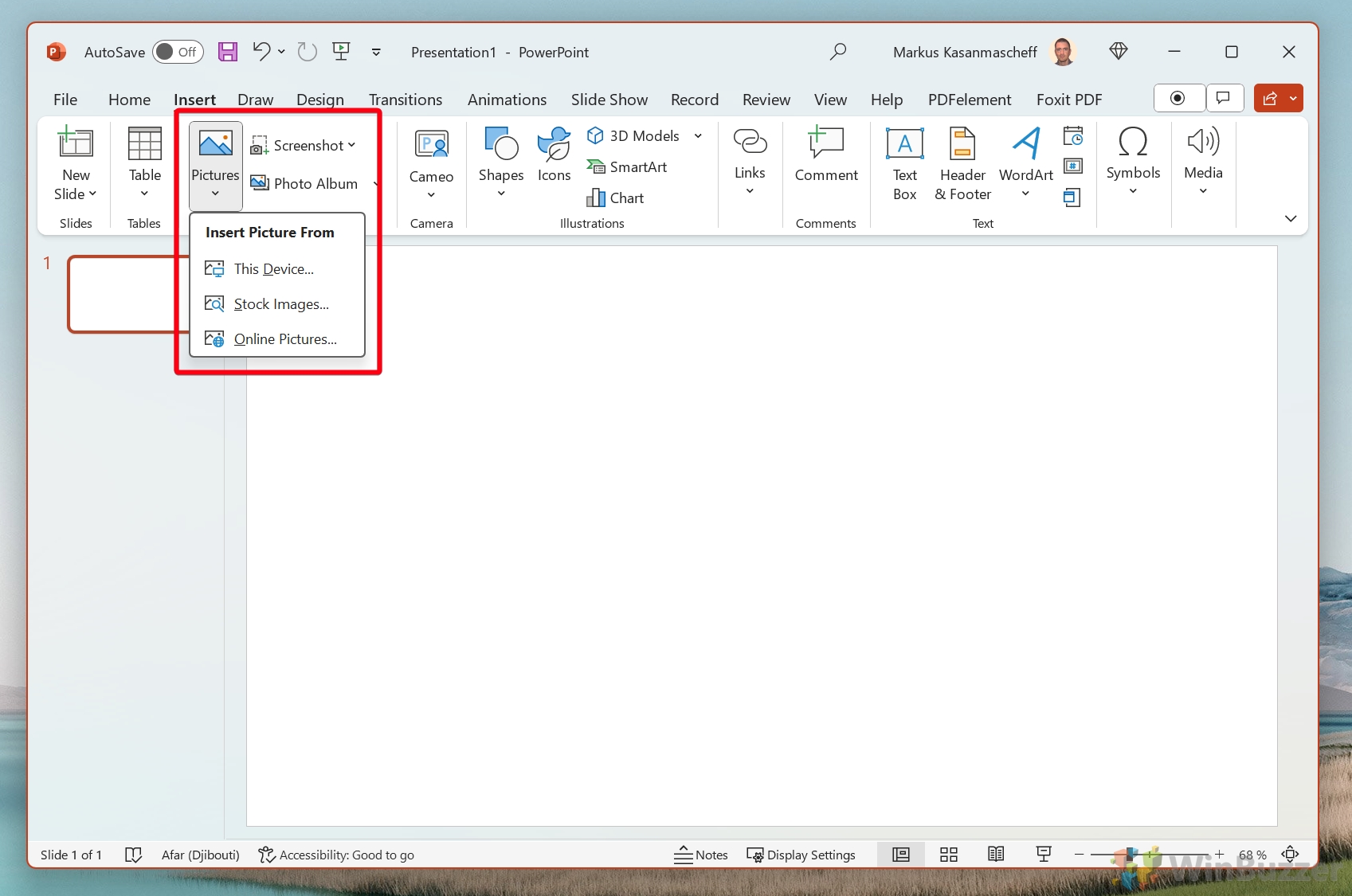Viewport: 1352px width, 896px height.
Task: Open the File tab
Action: [65, 100]
